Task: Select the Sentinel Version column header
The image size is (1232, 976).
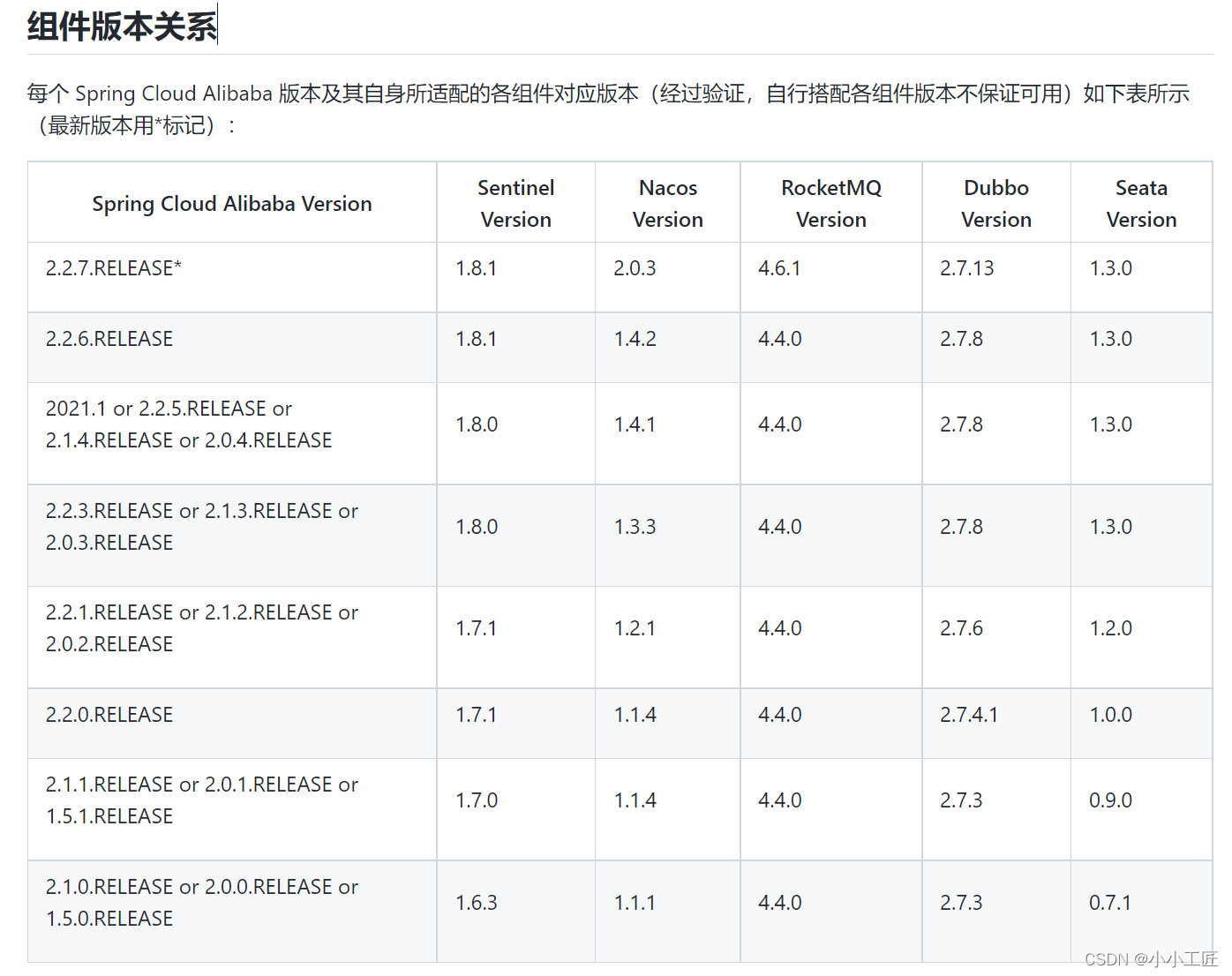Action: pos(515,204)
